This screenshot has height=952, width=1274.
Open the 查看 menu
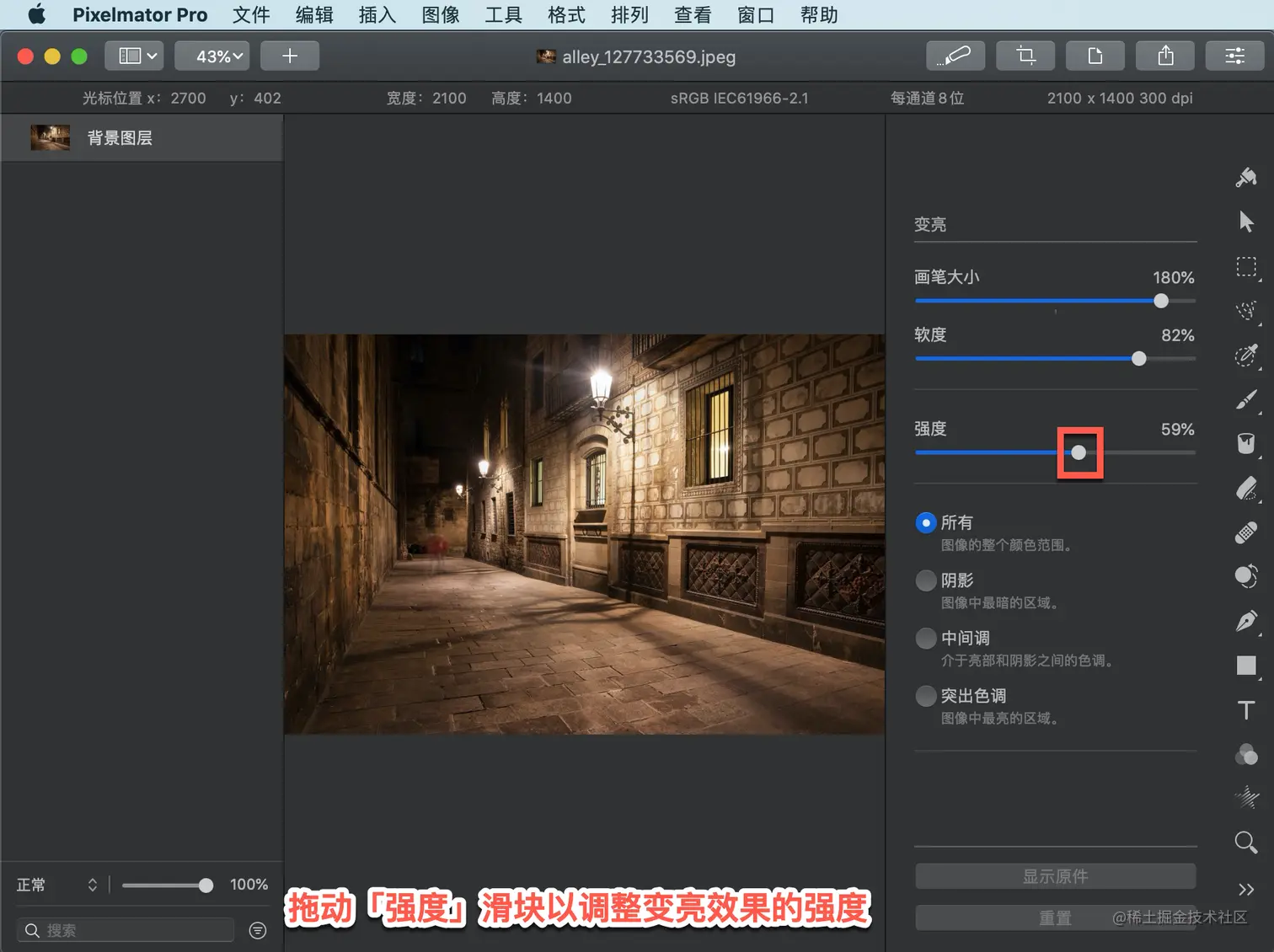[693, 15]
